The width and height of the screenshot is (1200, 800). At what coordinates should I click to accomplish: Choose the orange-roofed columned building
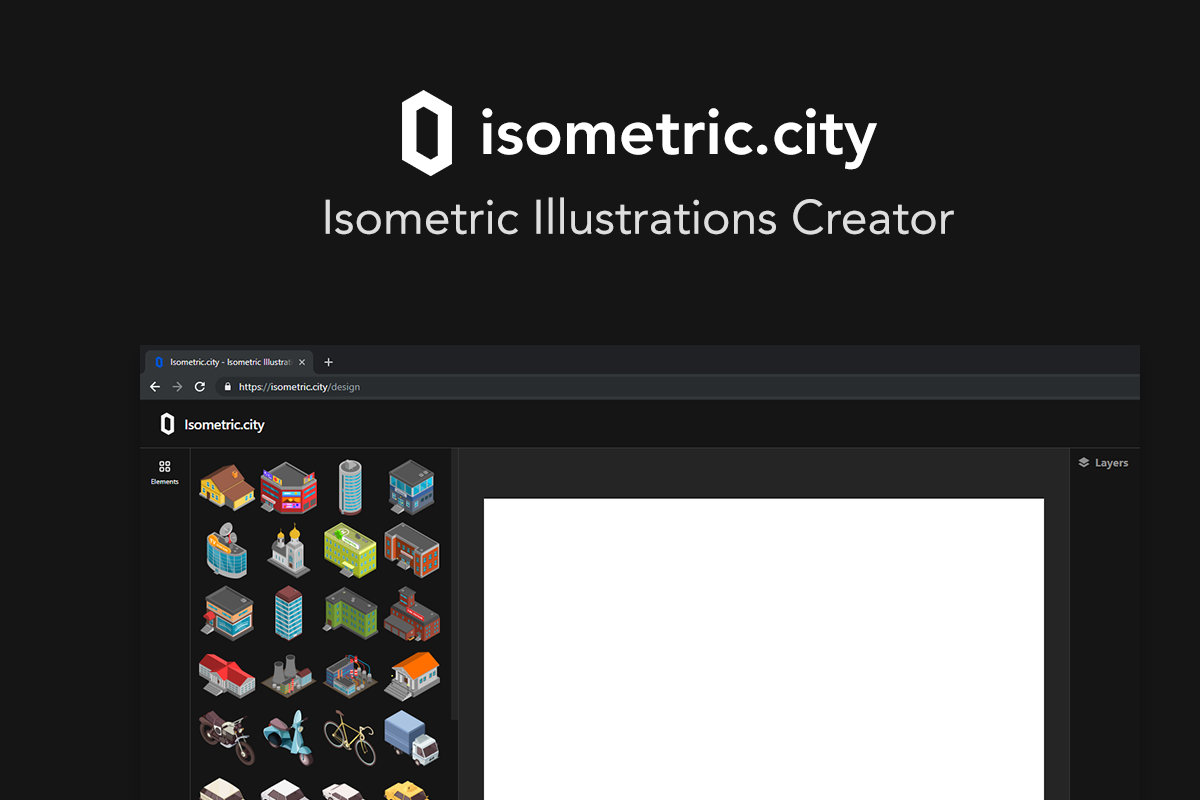pos(412,675)
